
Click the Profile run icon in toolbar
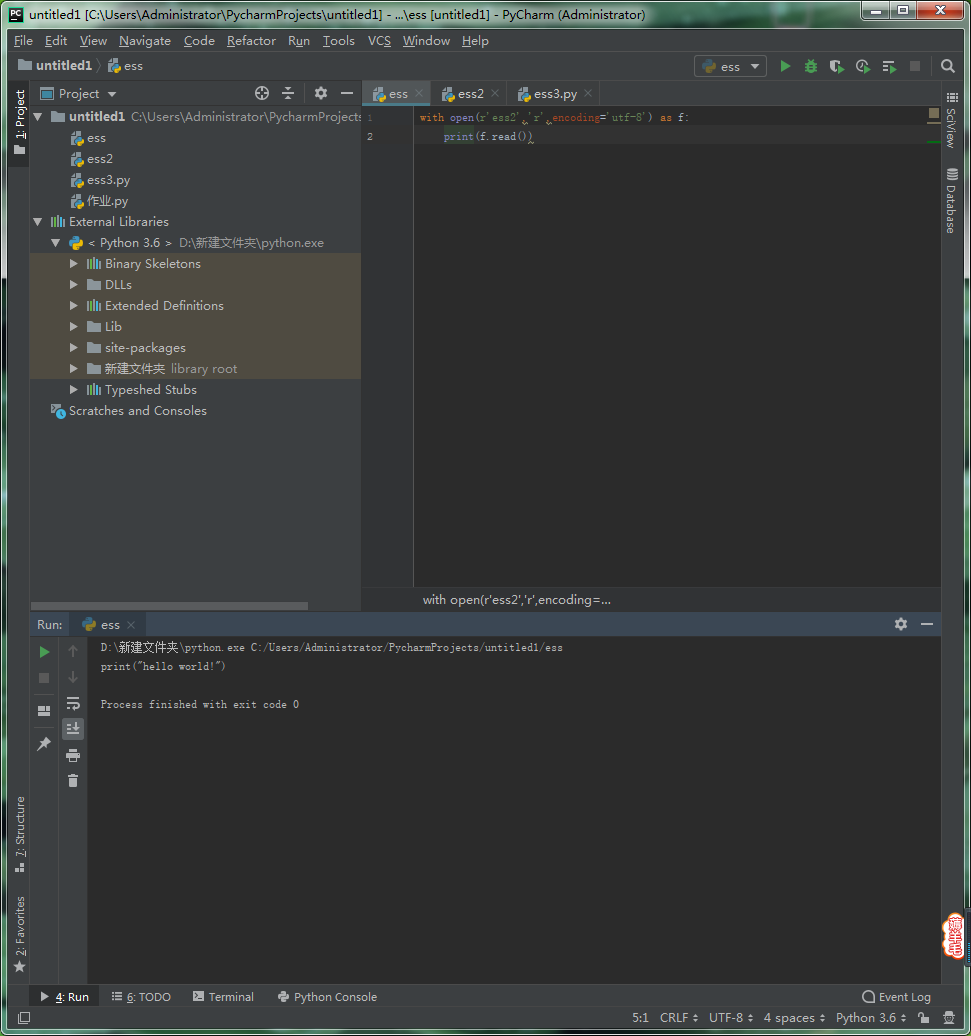[863, 66]
